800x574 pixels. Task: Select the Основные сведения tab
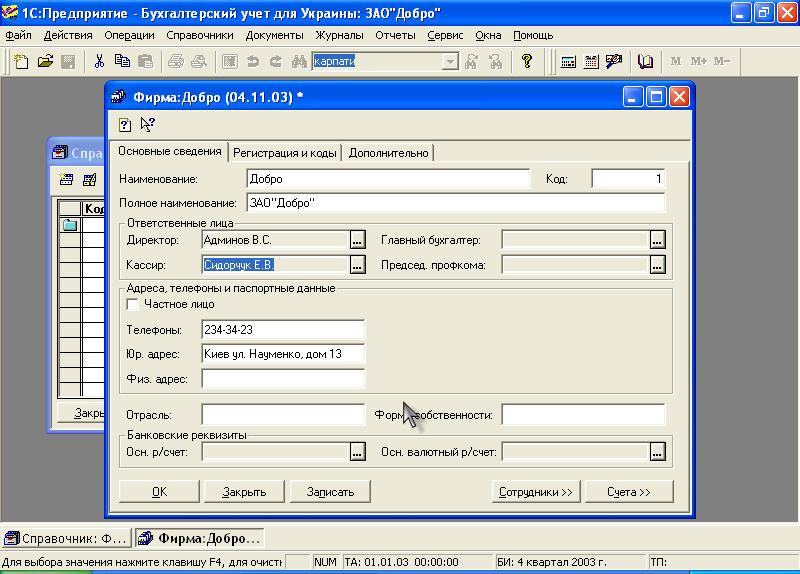[x=169, y=152]
